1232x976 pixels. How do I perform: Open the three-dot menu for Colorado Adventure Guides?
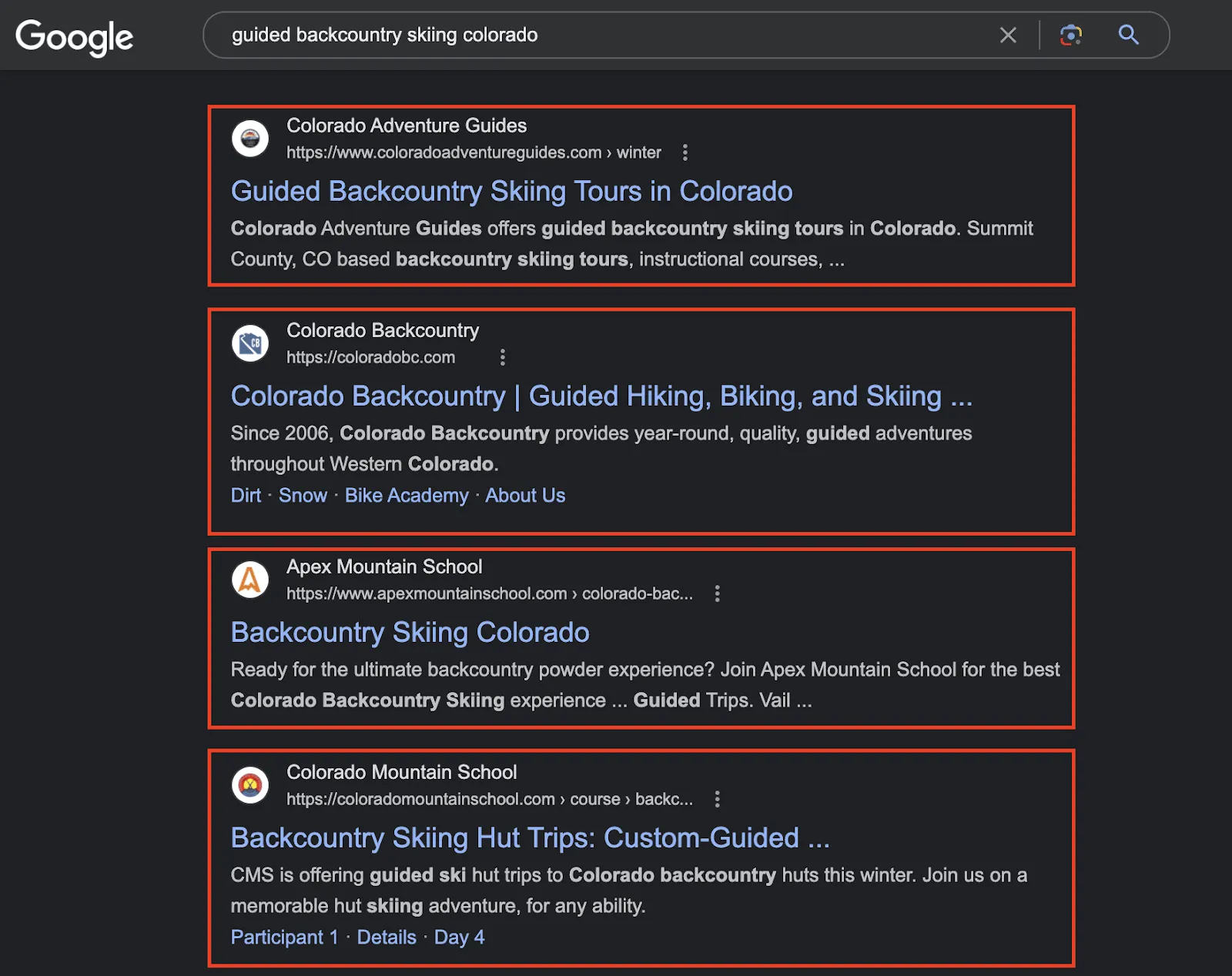pos(685,152)
